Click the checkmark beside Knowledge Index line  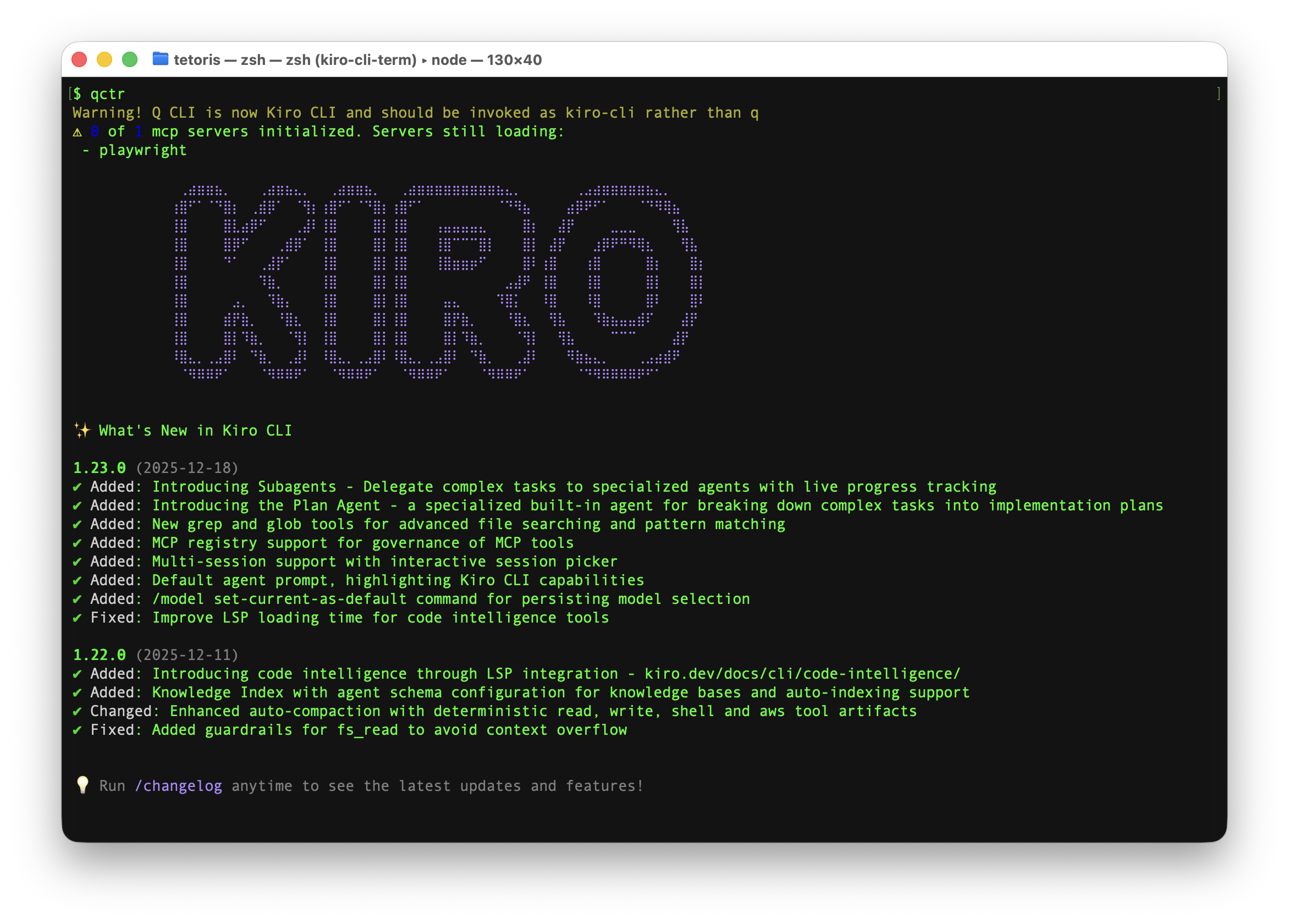coord(78,692)
